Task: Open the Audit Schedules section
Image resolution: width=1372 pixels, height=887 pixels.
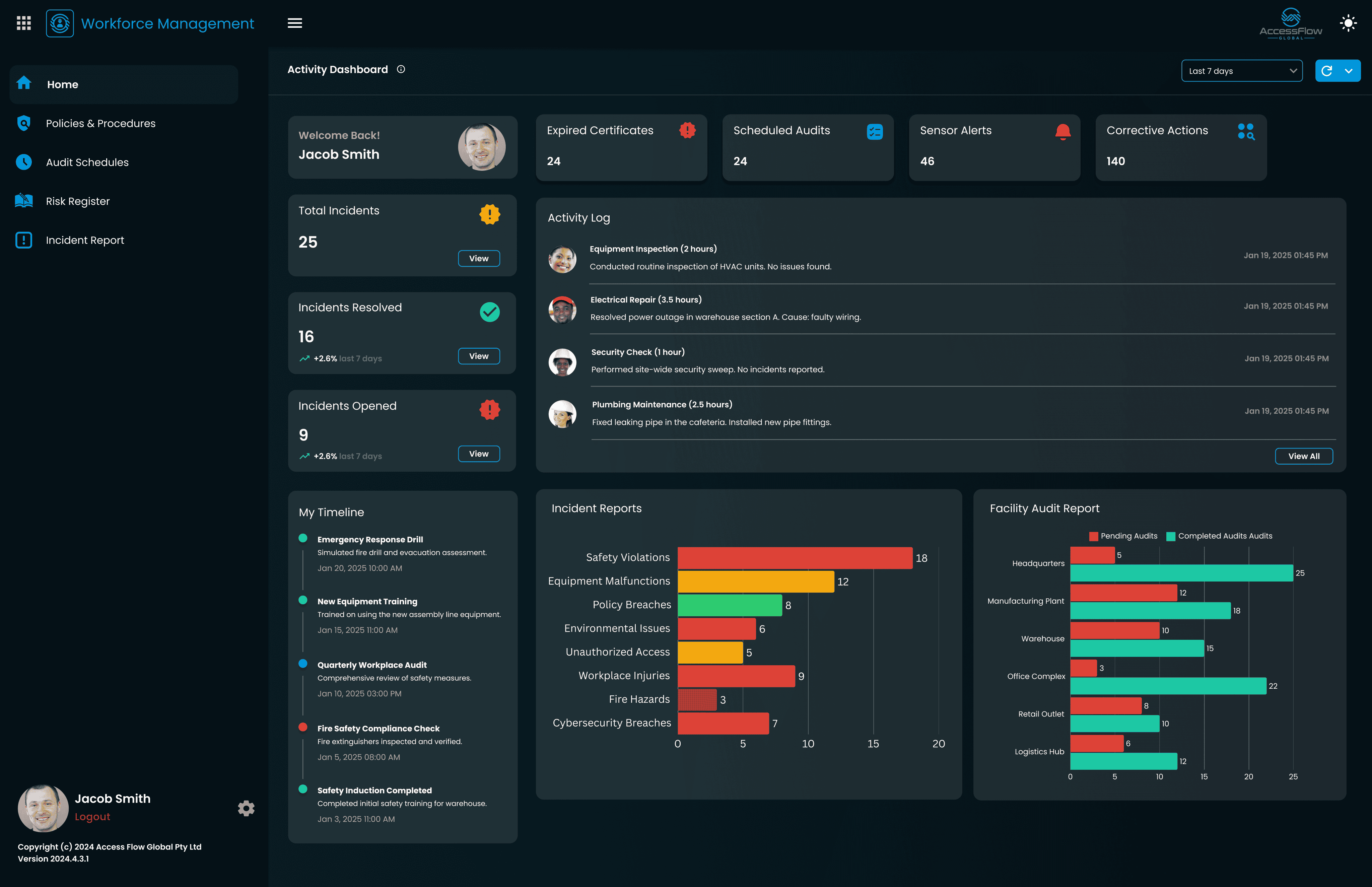Action: tap(87, 162)
